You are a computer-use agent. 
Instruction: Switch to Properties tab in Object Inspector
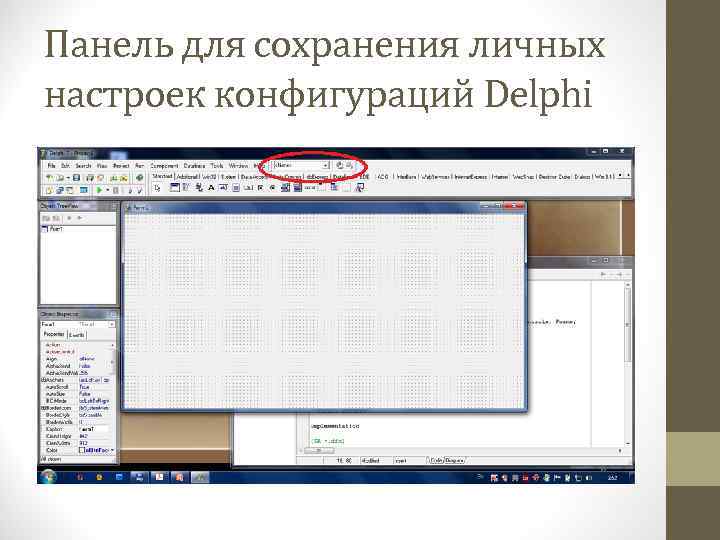click(x=54, y=335)
